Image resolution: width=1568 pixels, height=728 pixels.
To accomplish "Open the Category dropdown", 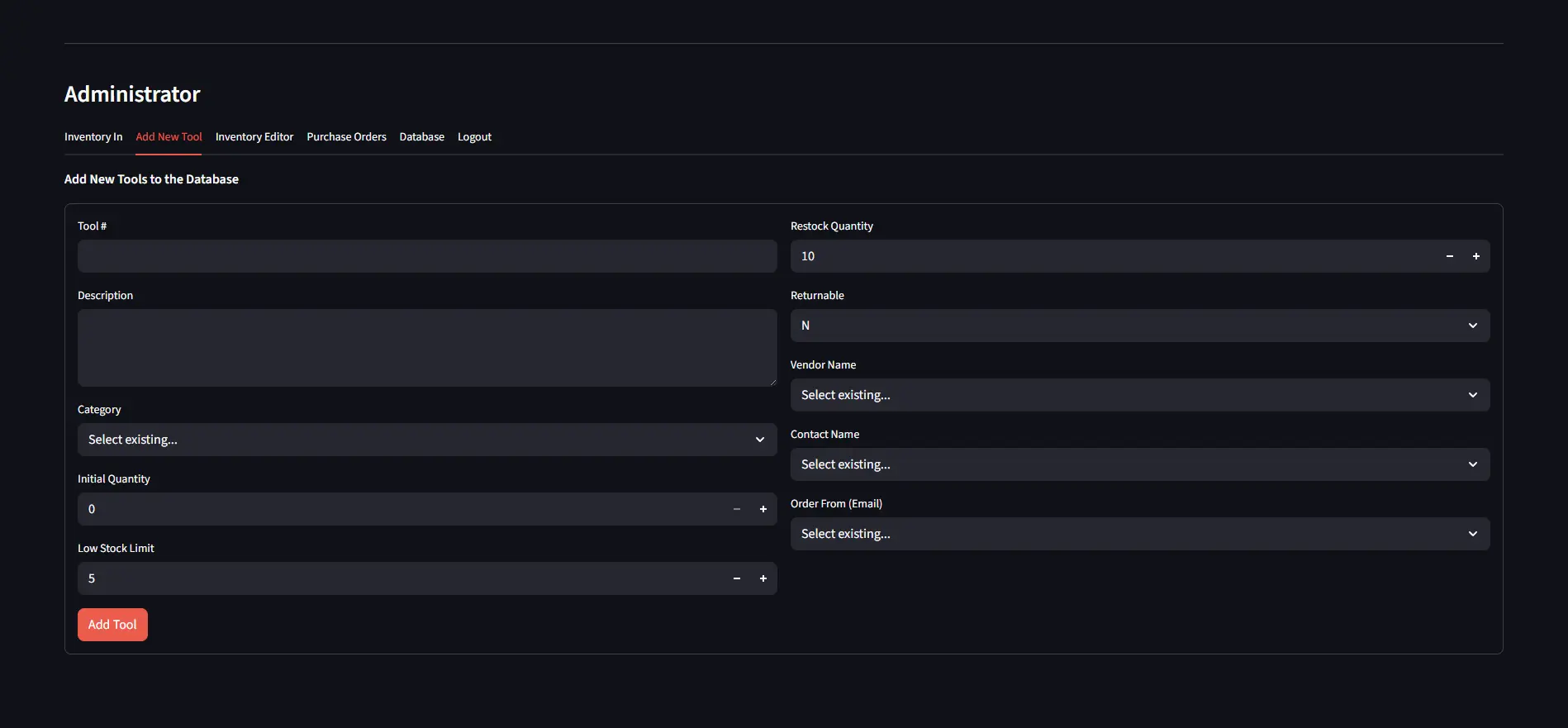I will pos(426,440).
